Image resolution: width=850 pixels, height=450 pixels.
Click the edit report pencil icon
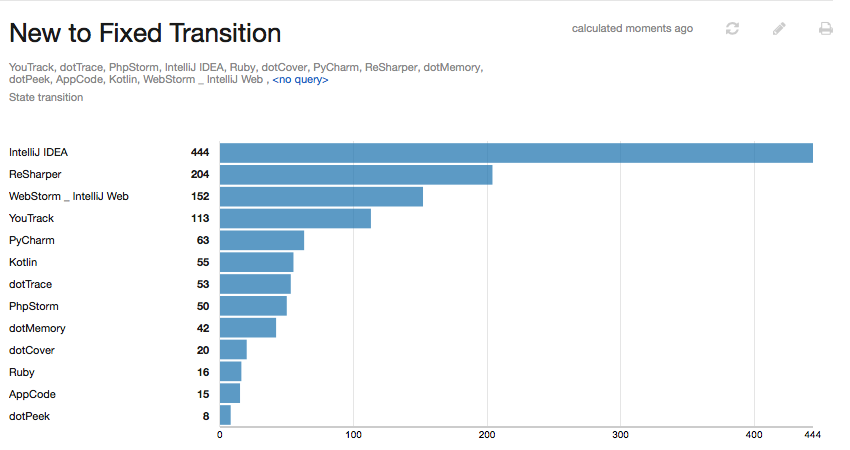click(x=780, y=29)
